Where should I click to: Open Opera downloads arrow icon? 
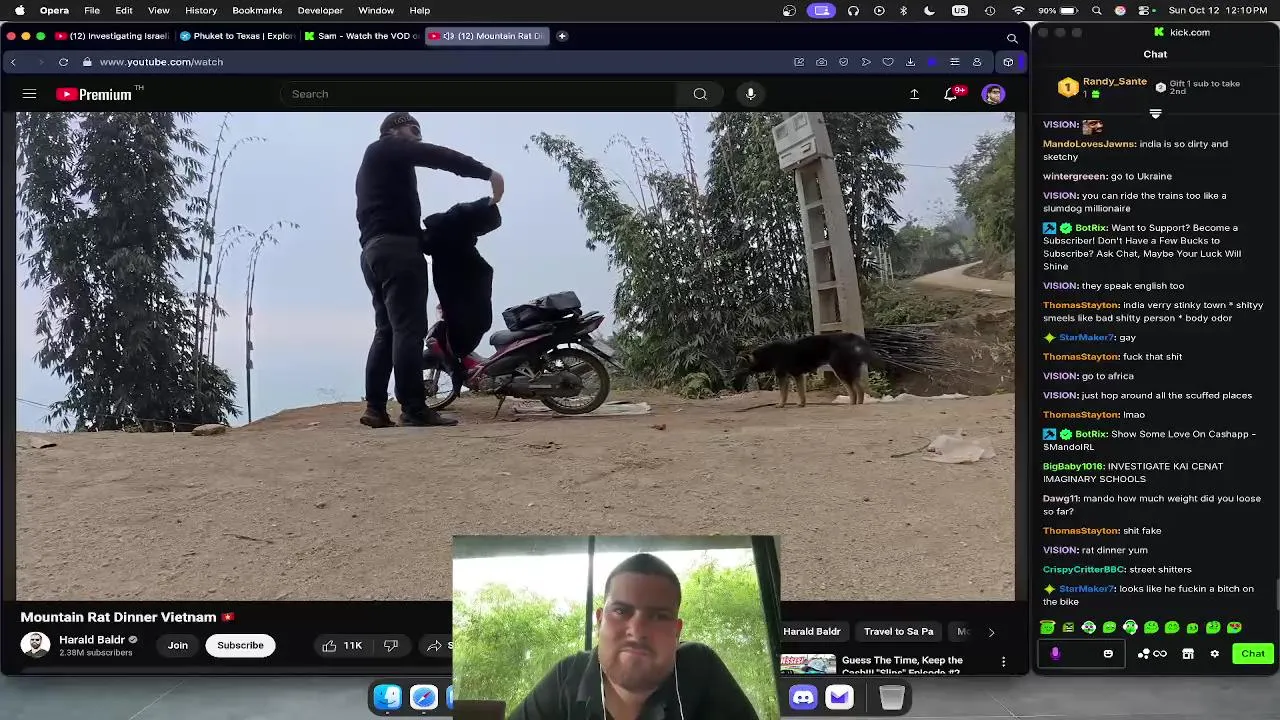(x=910, y=62)
